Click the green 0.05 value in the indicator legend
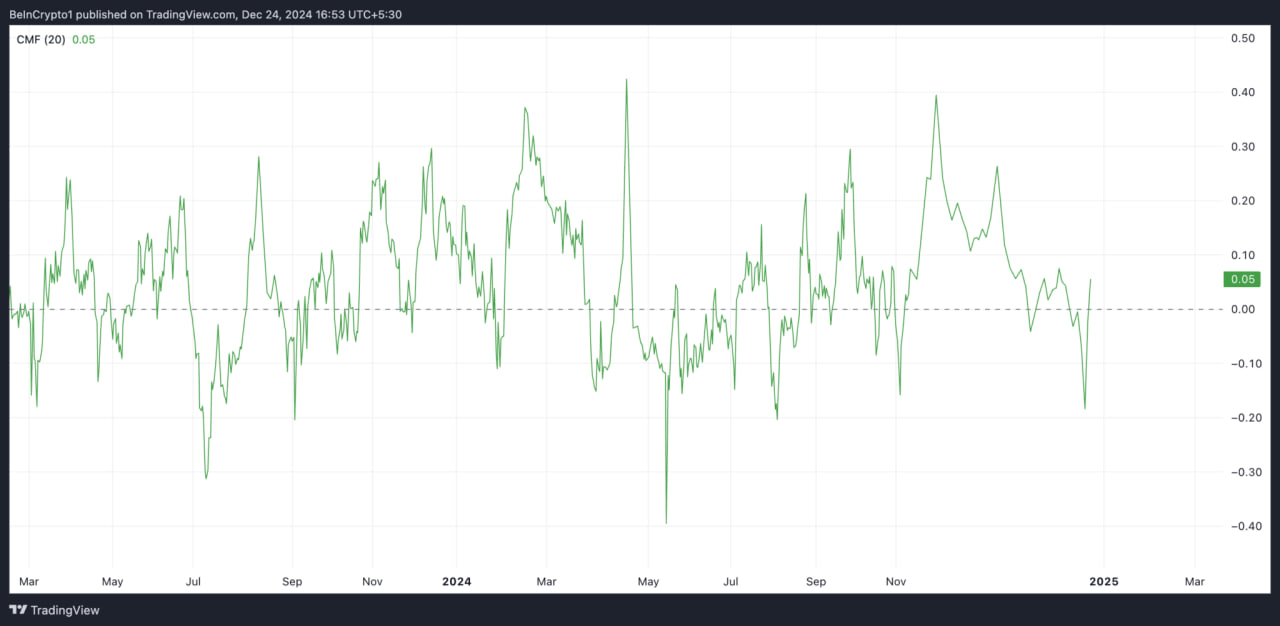 pyautogui.click(x=83, y=39)
